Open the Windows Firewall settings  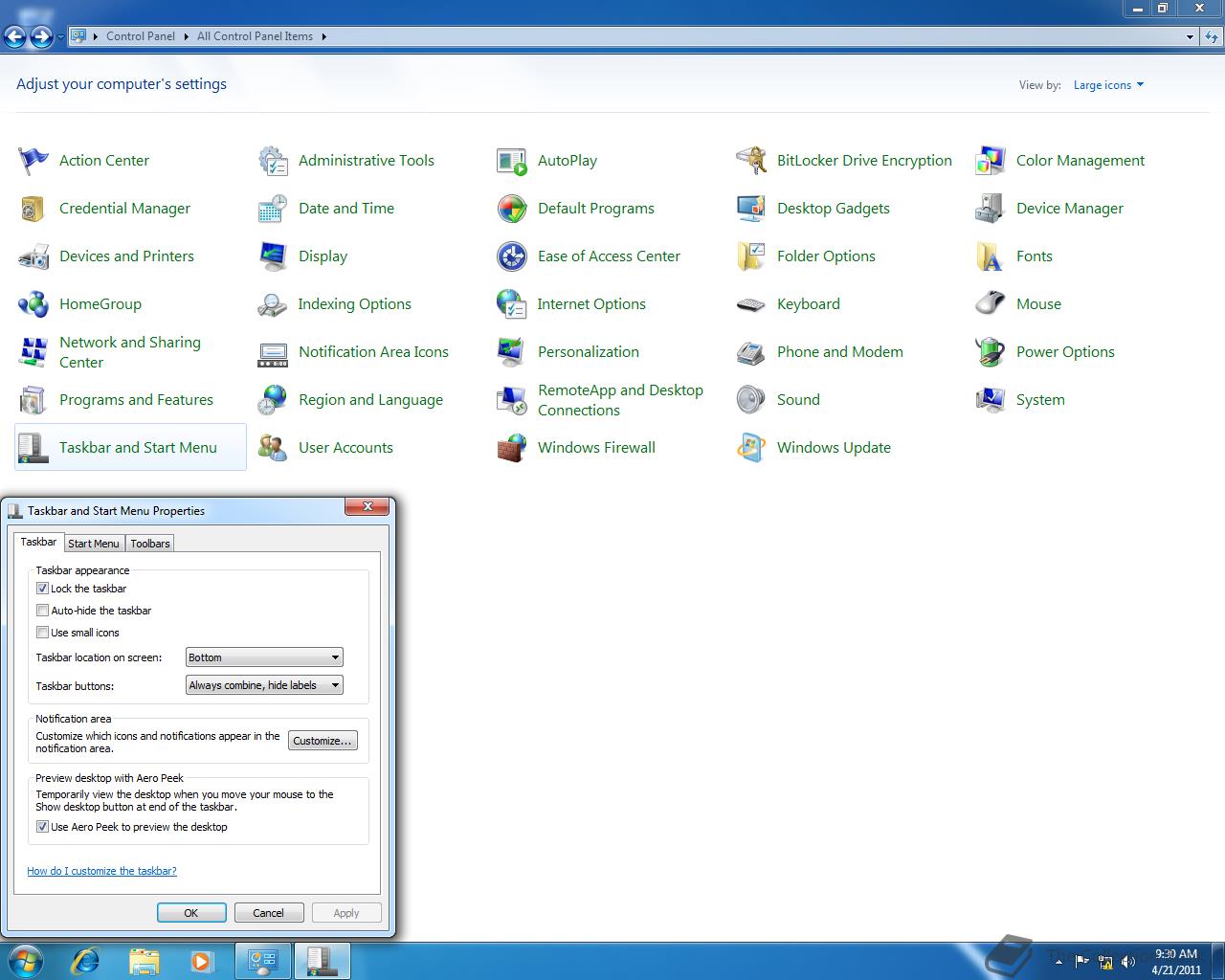pyautogui.click(x=596, y=447)
